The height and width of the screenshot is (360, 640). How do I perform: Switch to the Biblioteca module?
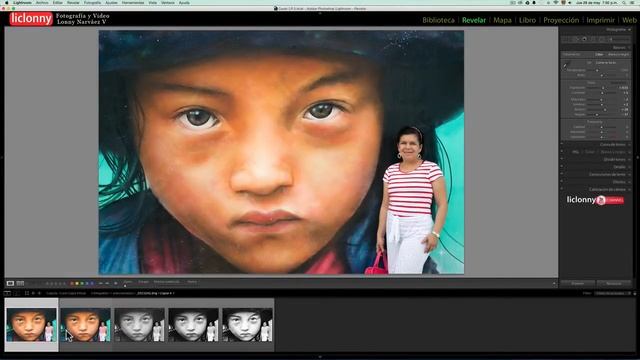[x=438, y=20]
